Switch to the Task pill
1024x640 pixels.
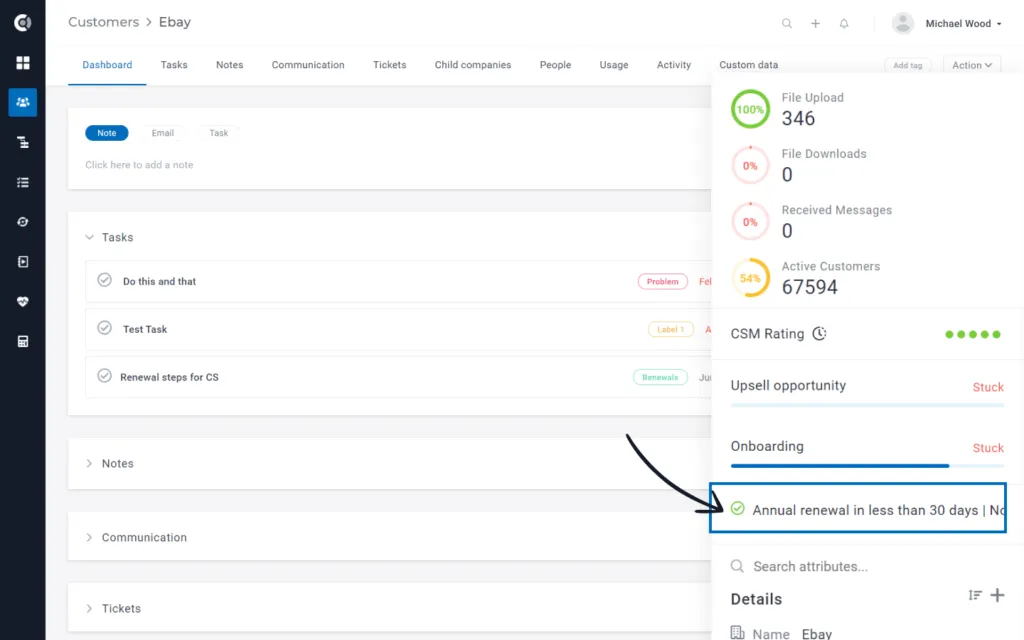219,133
